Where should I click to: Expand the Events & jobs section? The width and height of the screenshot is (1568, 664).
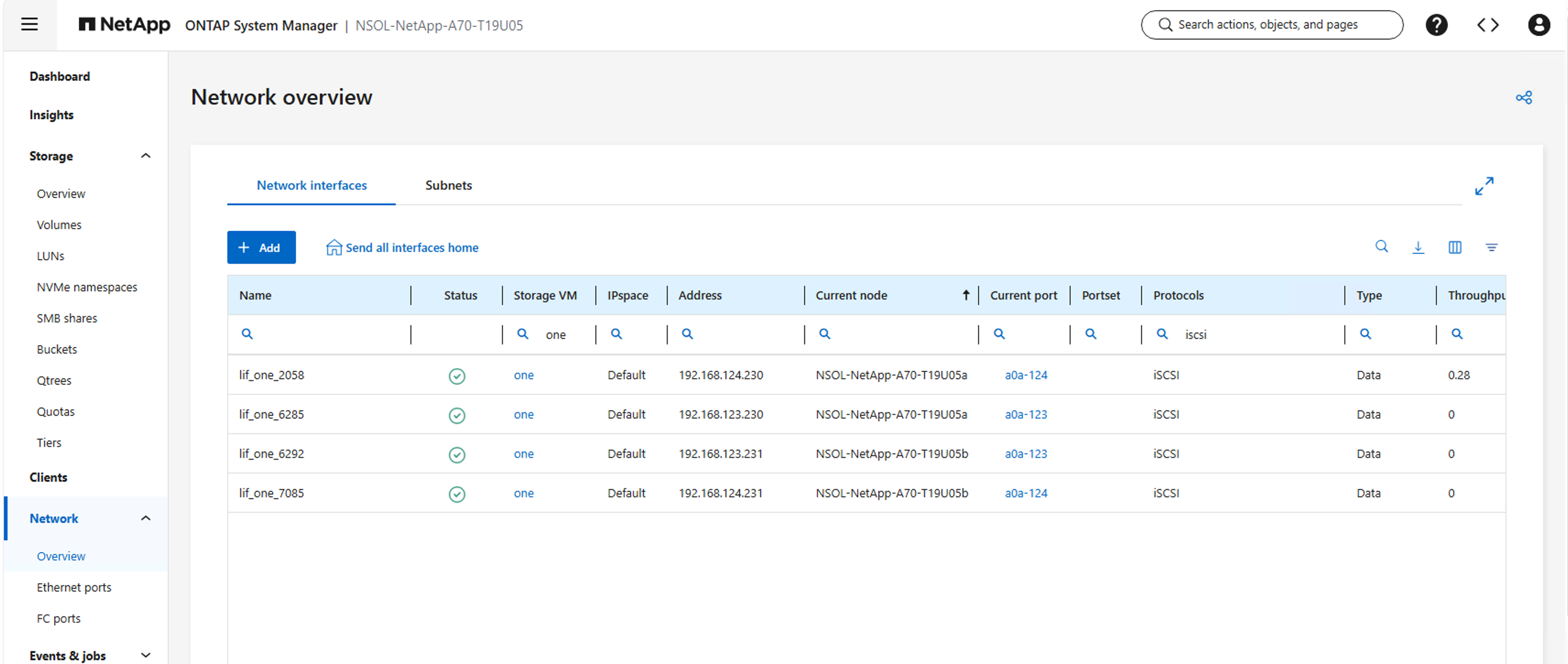146,655
